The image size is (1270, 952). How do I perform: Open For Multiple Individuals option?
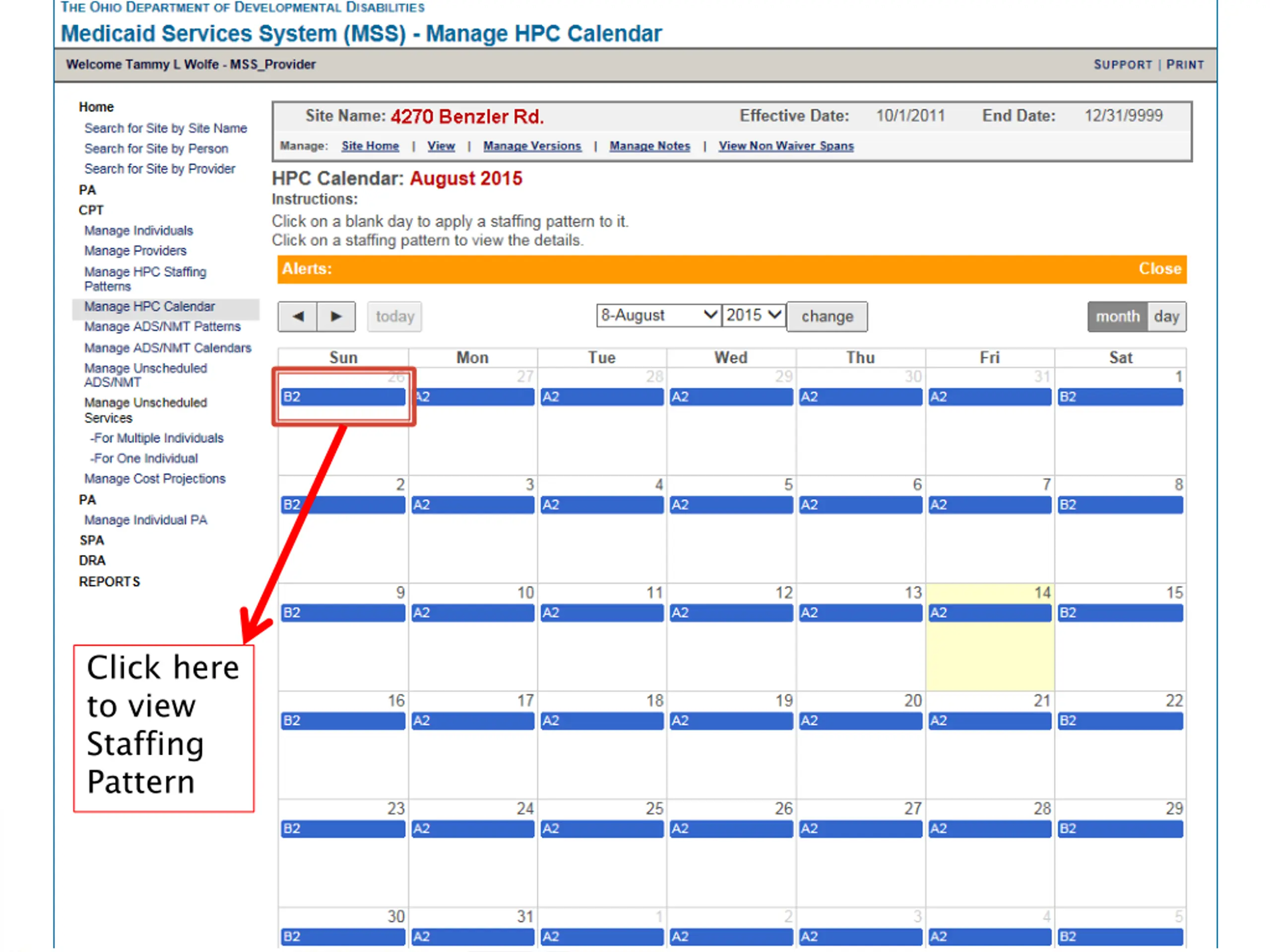157,438
